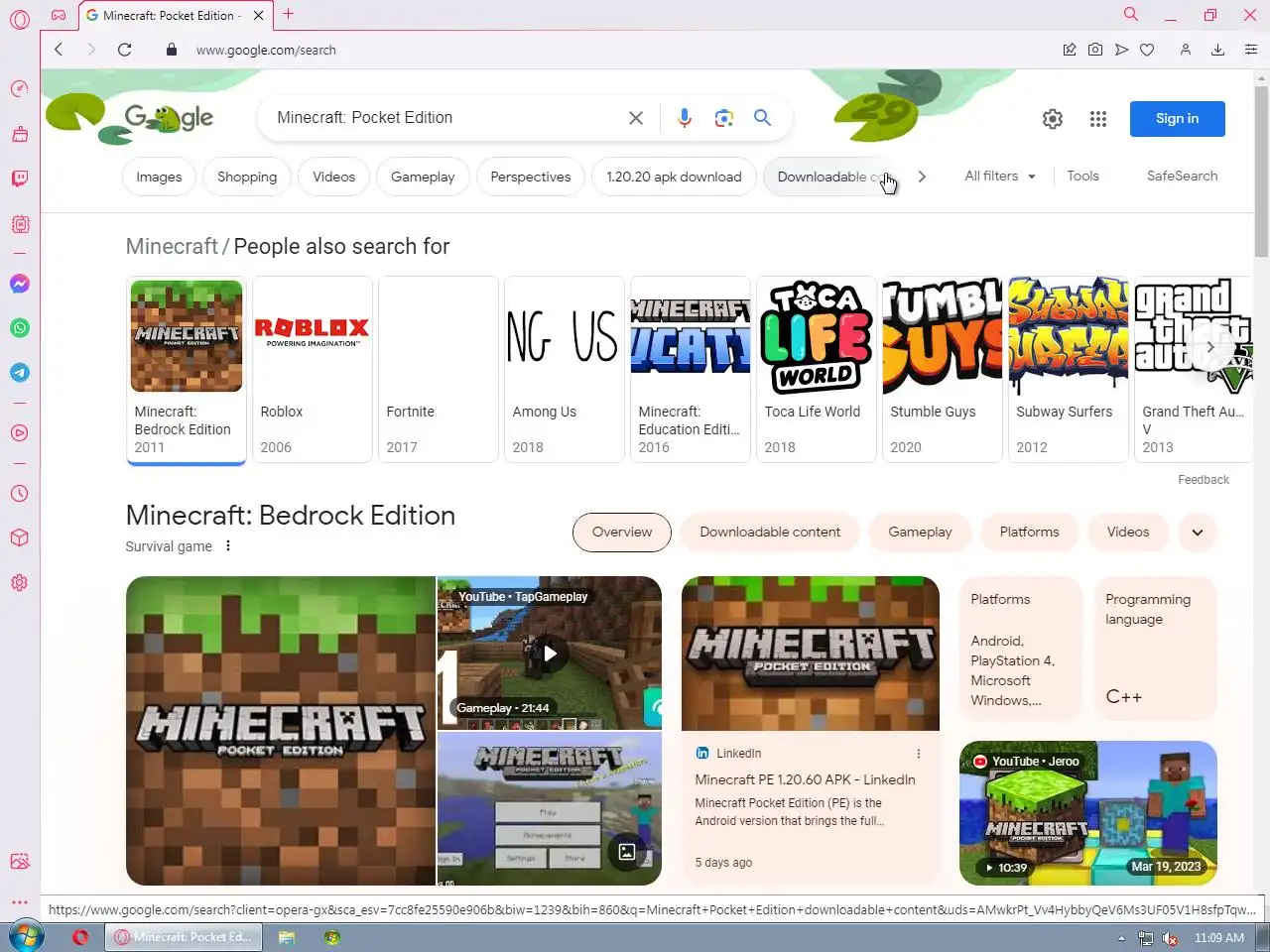This screenshot has width=1270, height=952.
Task: Click the tab search magnifier icon
Action: (1130, 14)
